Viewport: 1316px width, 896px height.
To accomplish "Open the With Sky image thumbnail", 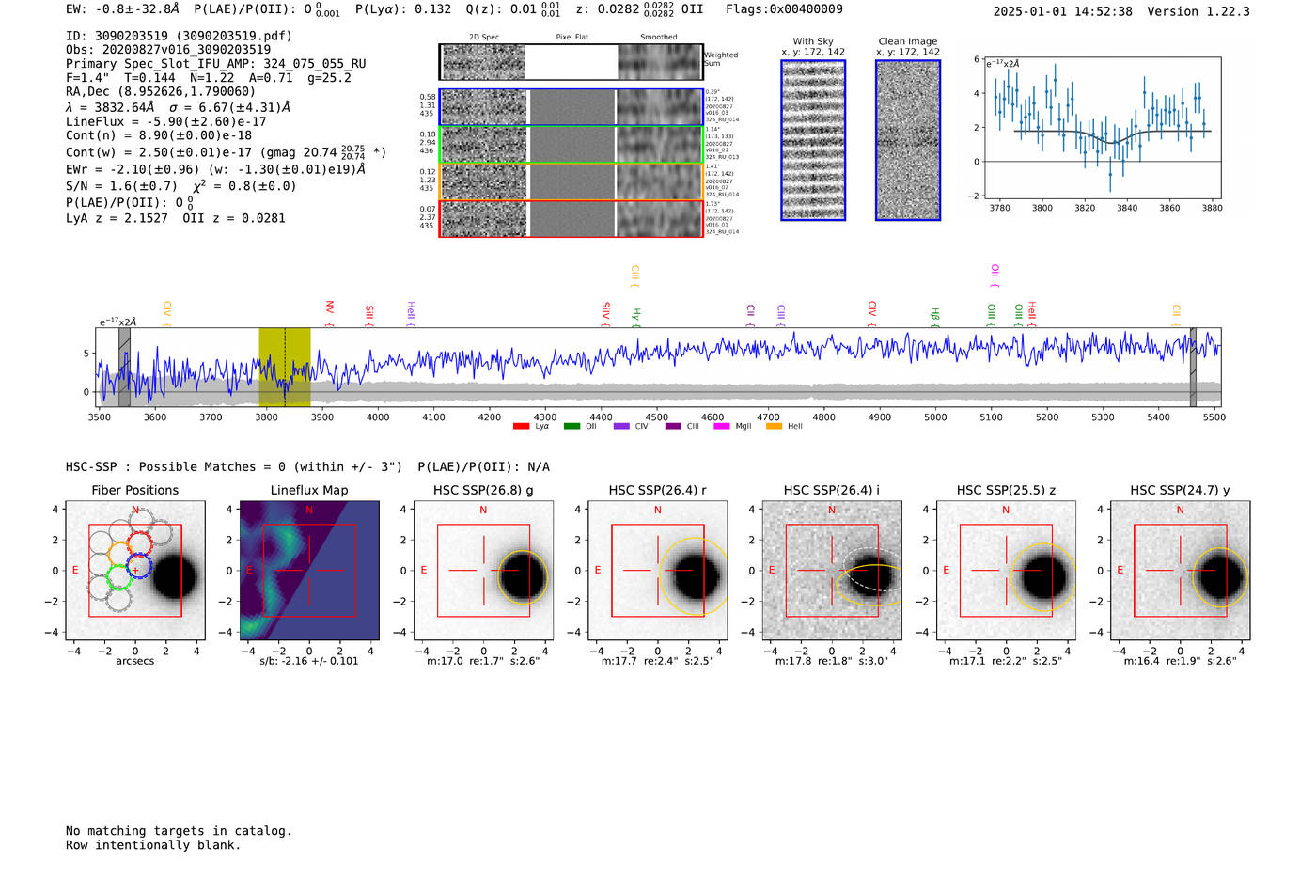I will 813,140.
